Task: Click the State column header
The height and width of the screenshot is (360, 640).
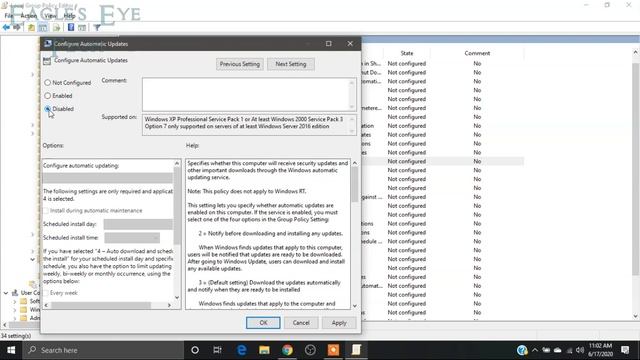Action: (x=407, y=53)
